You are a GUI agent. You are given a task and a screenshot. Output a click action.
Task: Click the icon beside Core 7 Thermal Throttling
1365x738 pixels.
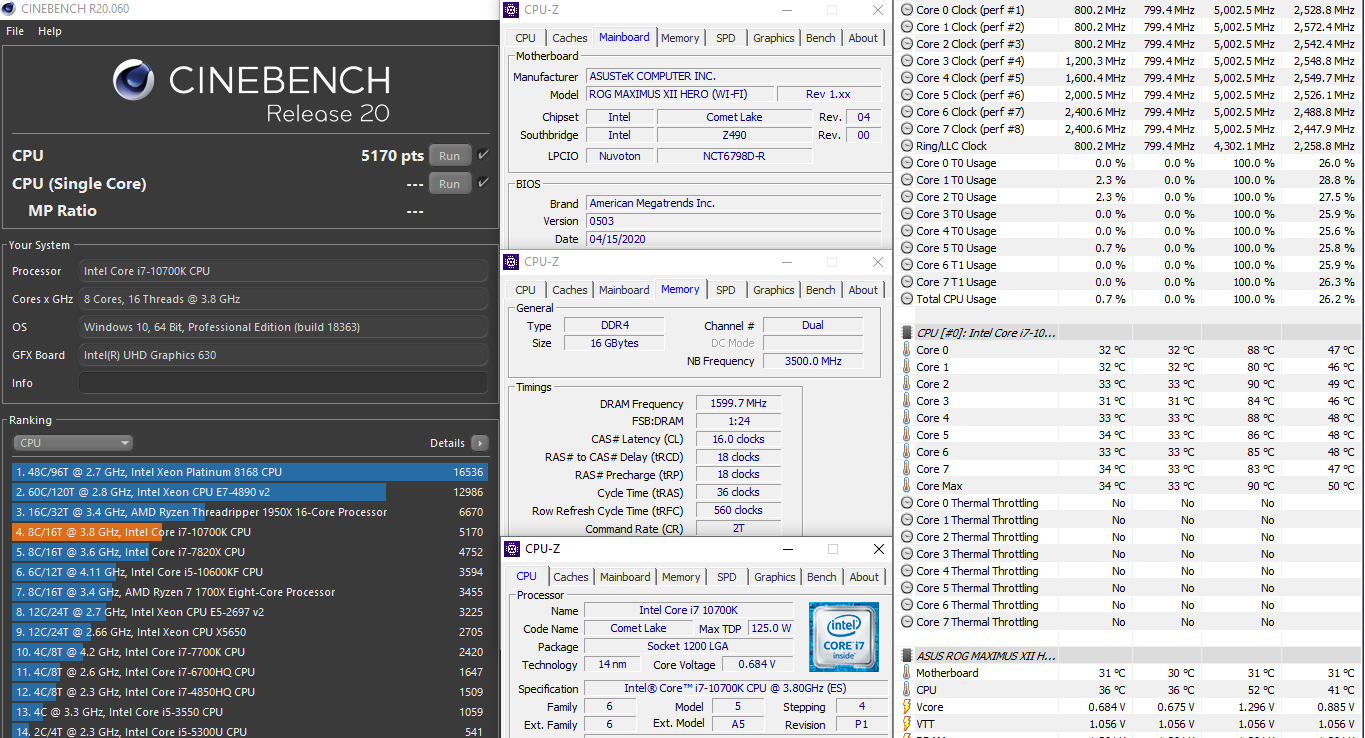tap(907, 622)
